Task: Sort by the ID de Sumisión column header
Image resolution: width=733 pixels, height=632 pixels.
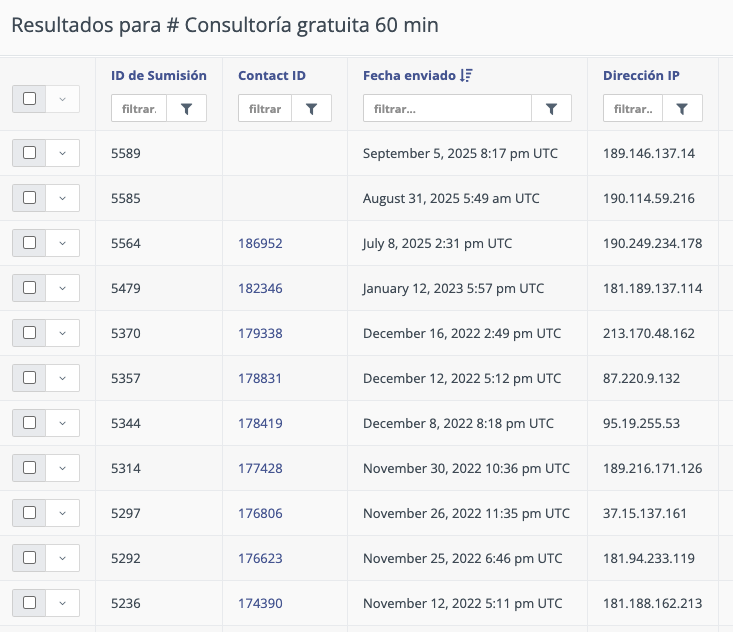Action: click(x=158, y=76)
